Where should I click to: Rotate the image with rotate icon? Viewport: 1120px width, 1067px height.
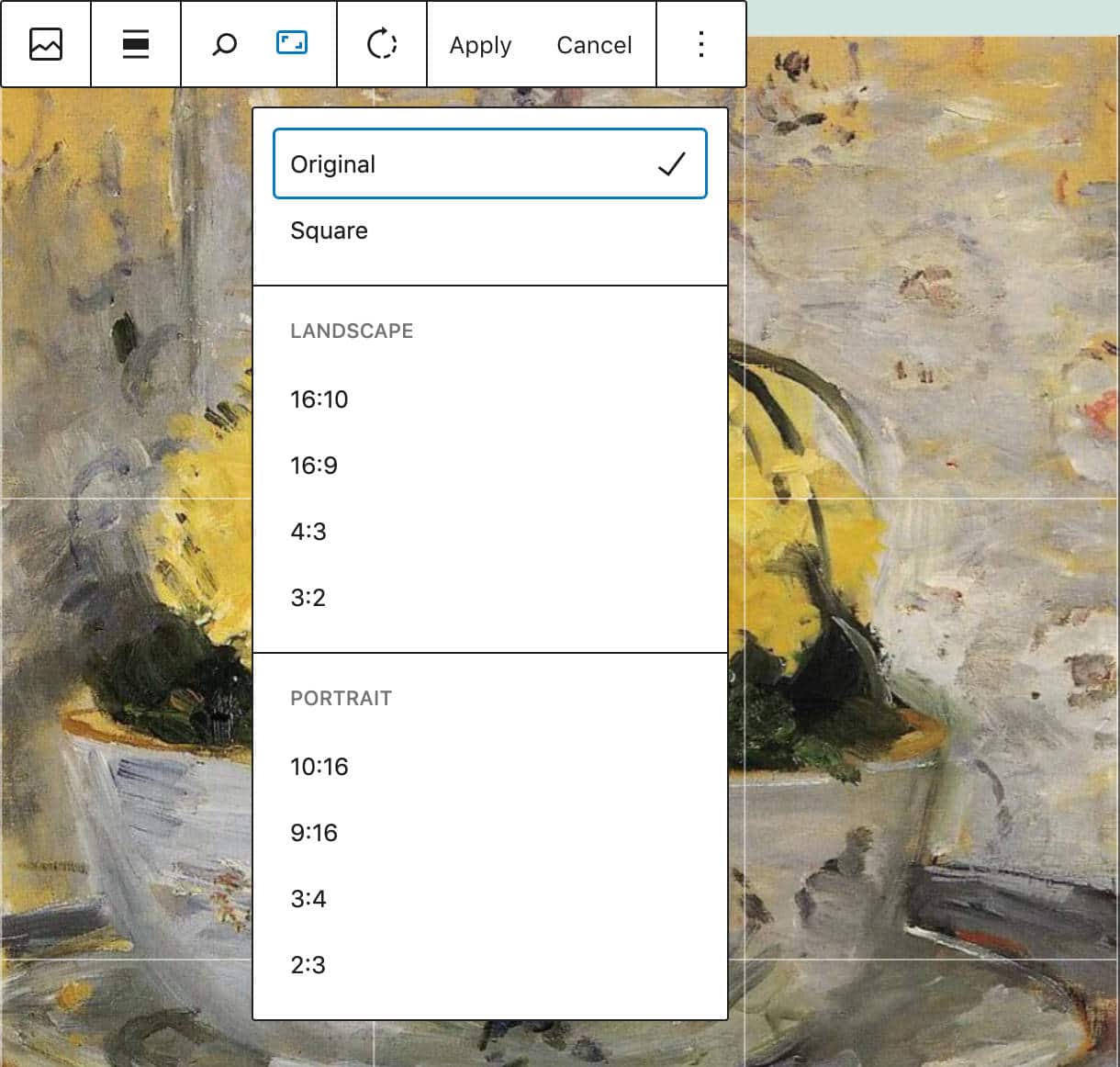(x=382, y=44)
